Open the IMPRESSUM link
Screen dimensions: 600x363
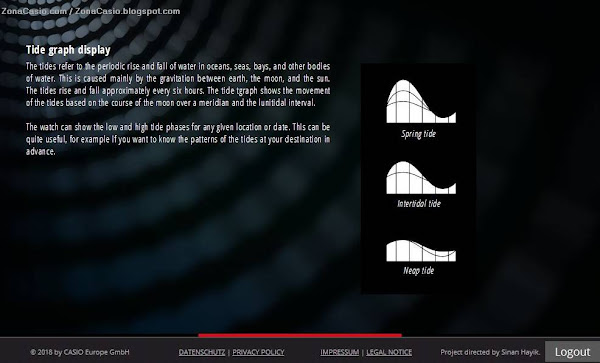[340, 352]
